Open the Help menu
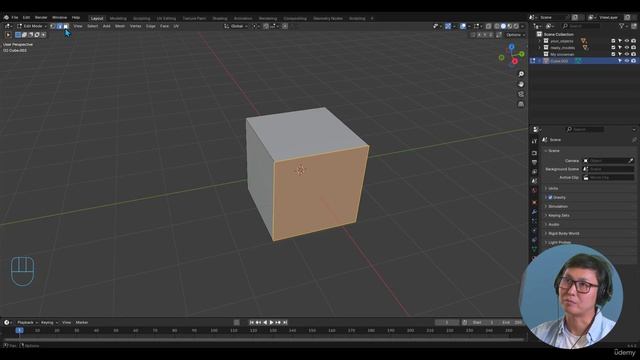The width and height of the screenshot is (640, 360). coord(76,18)
